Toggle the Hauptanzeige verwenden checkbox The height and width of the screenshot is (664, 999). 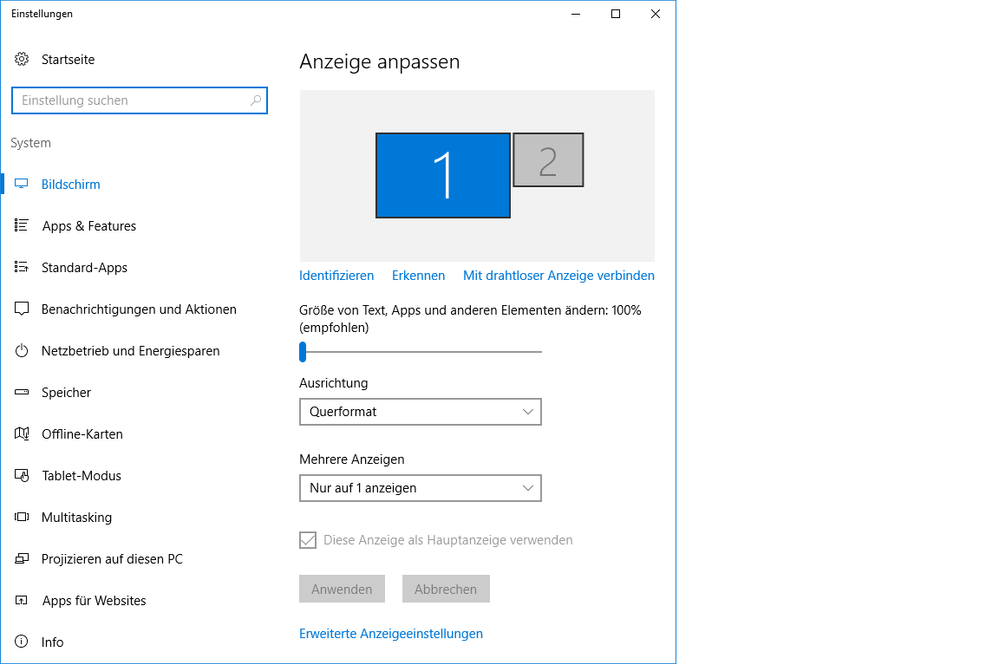pyautogui.click(x=308, y=540)
